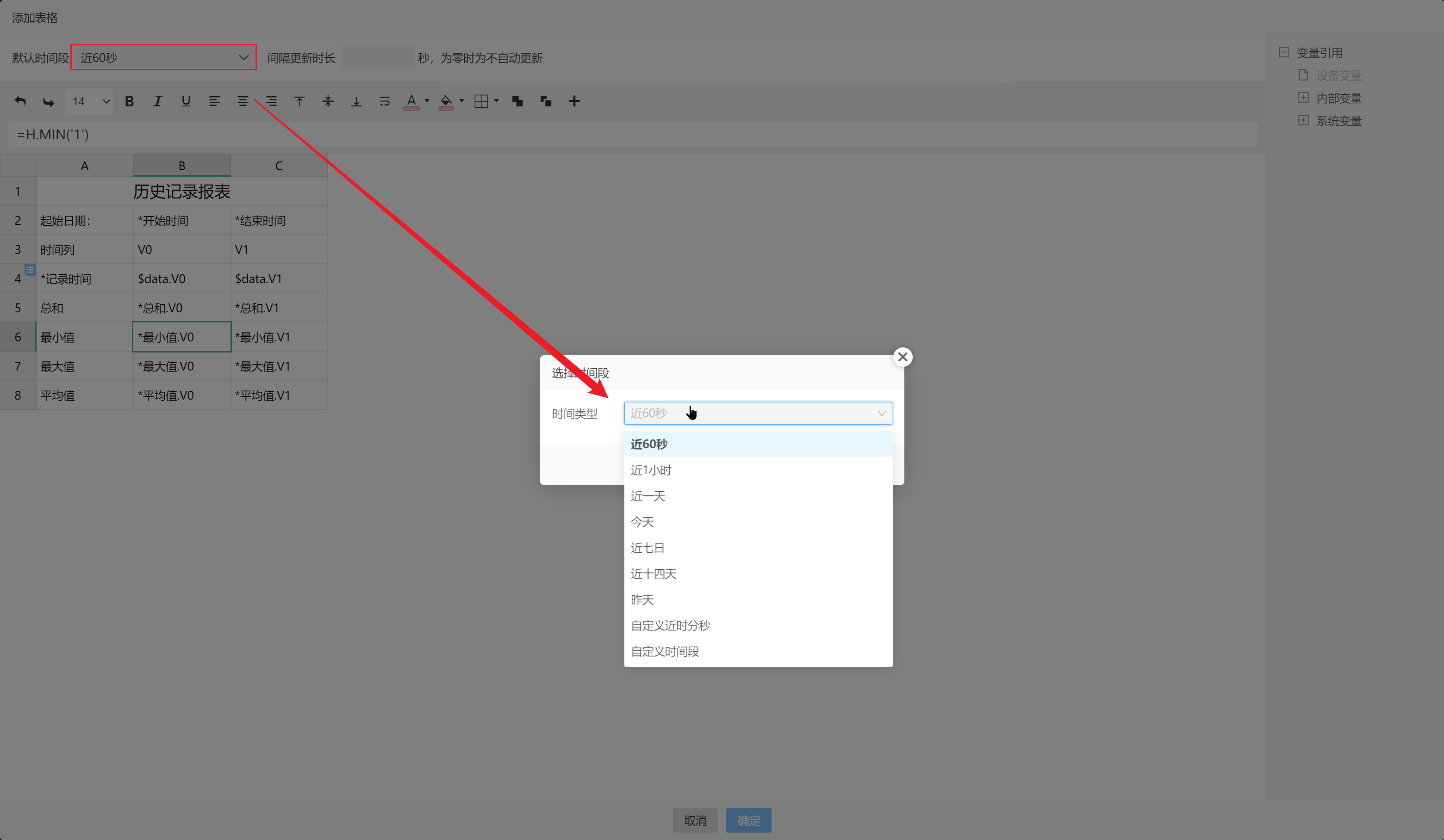The height and width of the screenshot is (840, 1444).
Task: Open fill color dropdown arrow
Action: coord(462,101)
